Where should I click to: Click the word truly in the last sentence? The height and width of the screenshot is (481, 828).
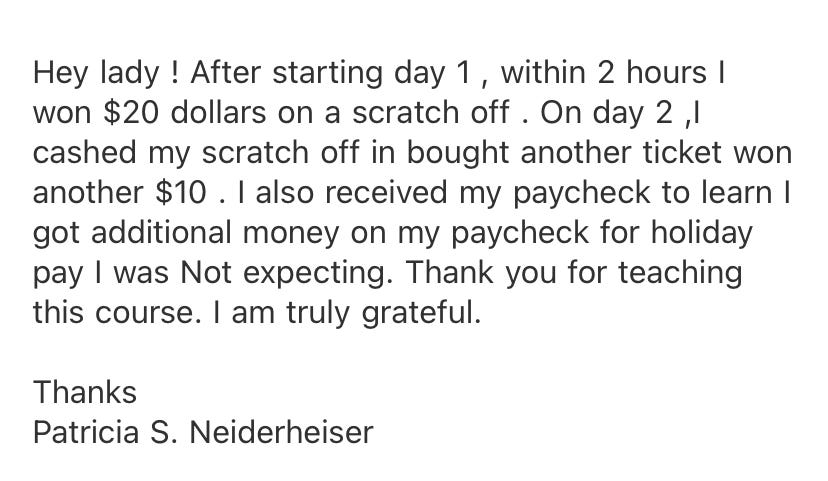tap(318, 314)
